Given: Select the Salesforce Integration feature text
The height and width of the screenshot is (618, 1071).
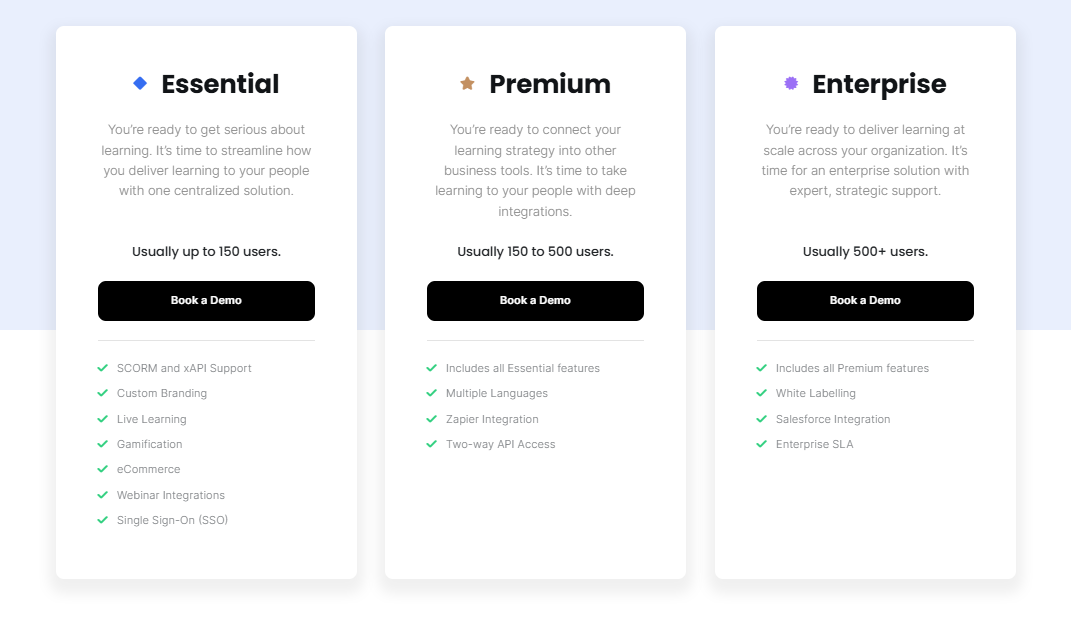Looking at the screenshot, I should coord(832,418).
